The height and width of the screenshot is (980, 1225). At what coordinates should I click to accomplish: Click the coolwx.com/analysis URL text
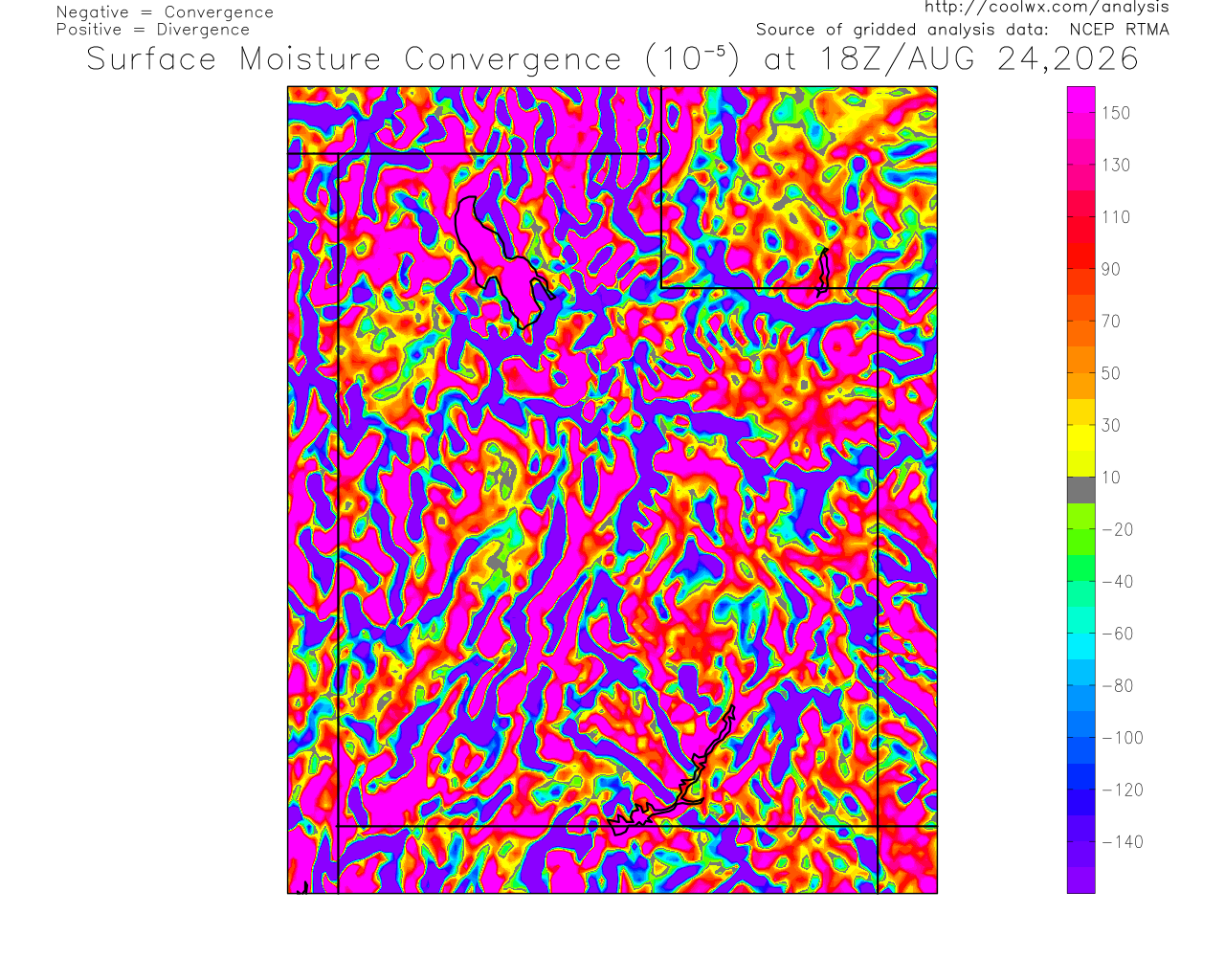coord(1047,7)
